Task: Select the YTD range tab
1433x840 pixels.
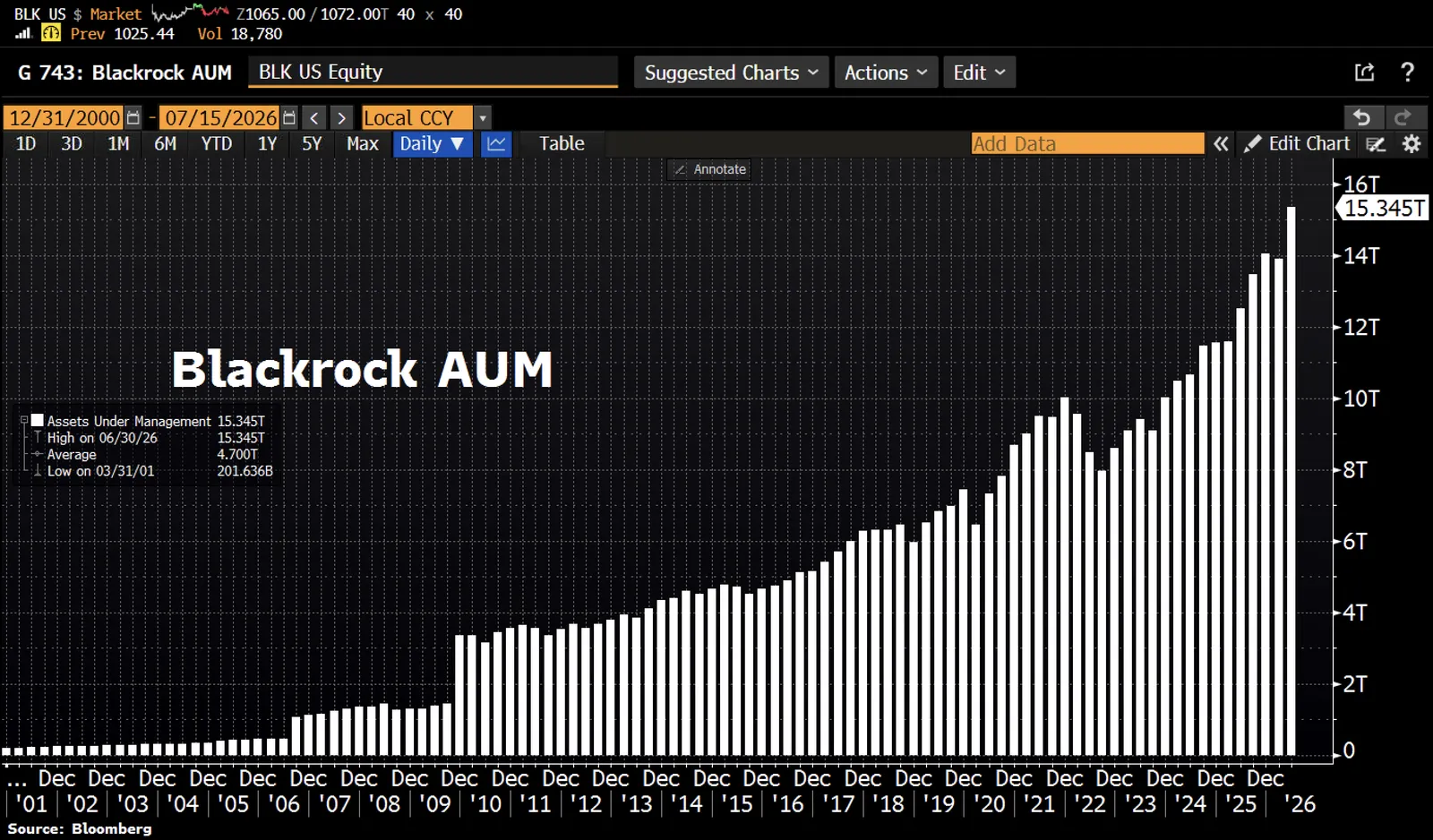Action: click(x=217, y=143)
